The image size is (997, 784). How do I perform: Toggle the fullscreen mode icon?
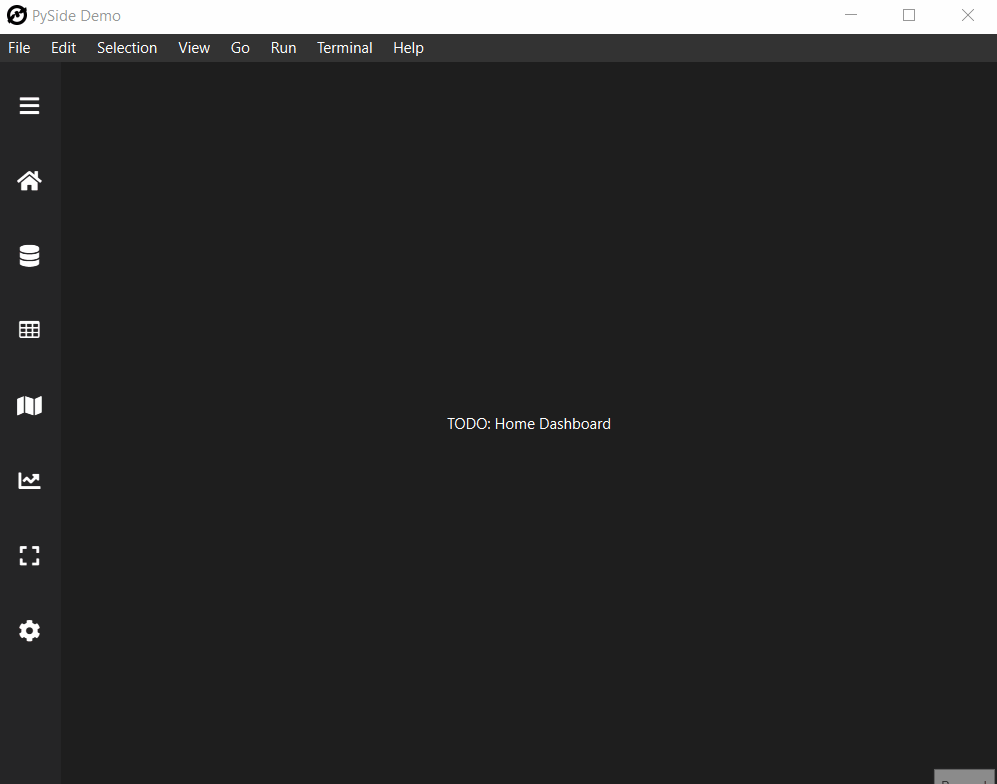[x=29, y=555]
